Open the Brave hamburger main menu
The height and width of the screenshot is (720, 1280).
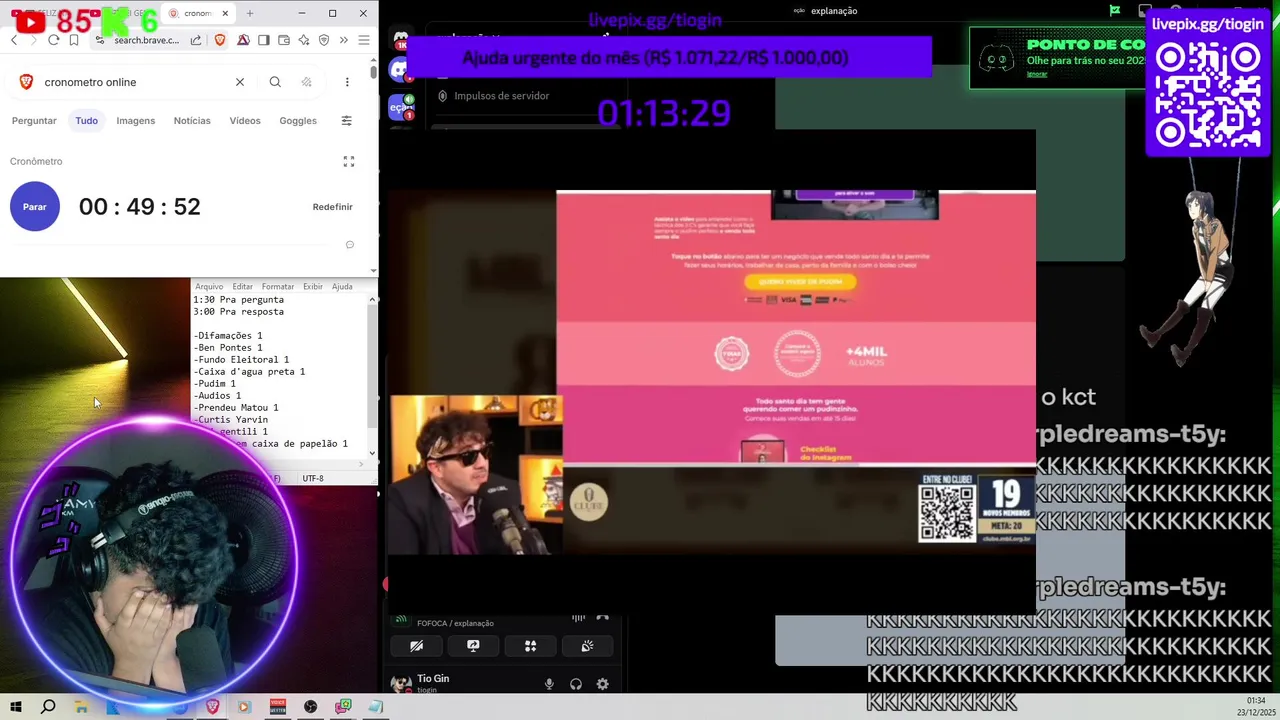[x=364, y=40]
